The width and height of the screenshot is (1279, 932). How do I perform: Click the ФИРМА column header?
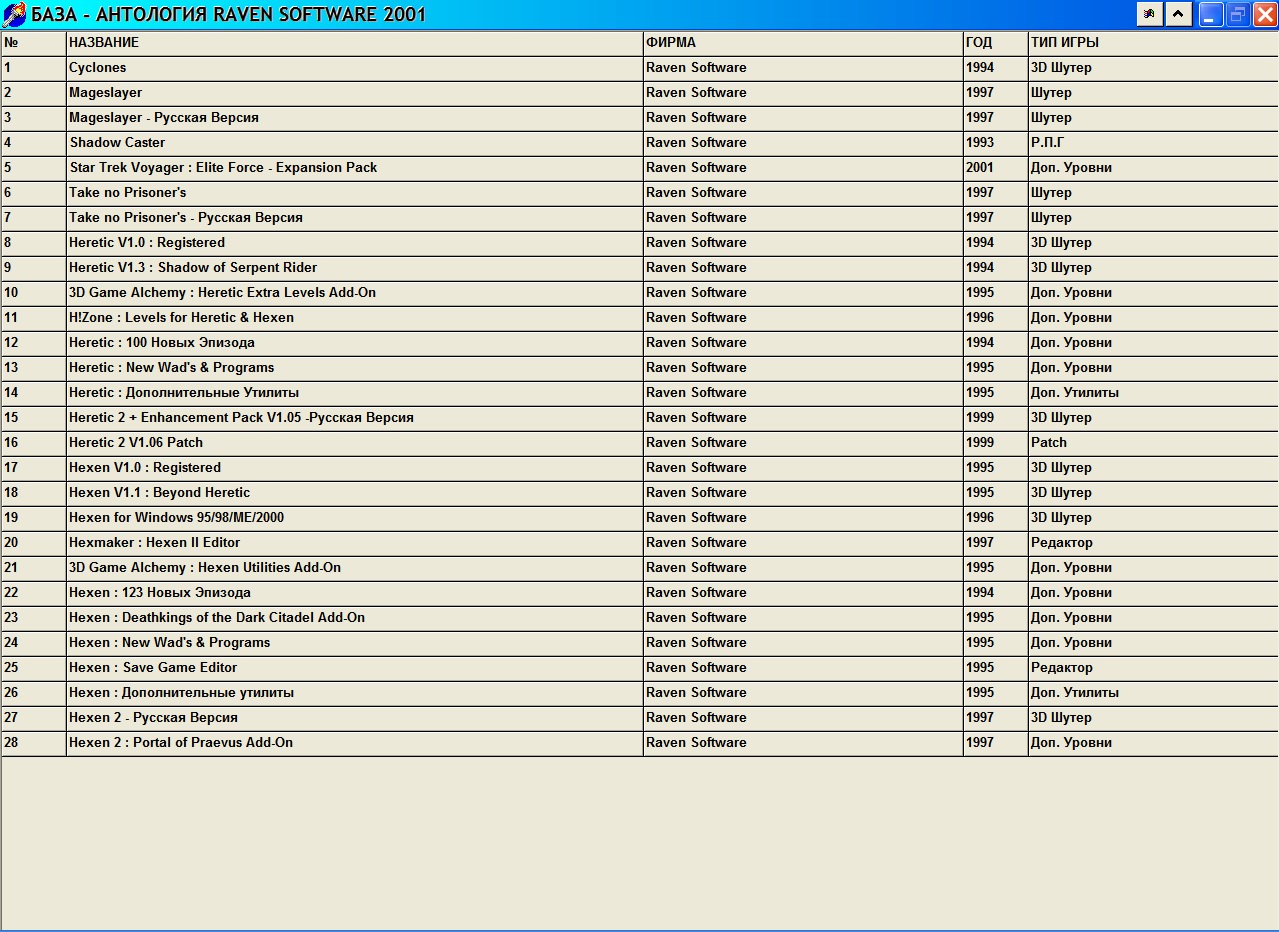coord(671,43)
